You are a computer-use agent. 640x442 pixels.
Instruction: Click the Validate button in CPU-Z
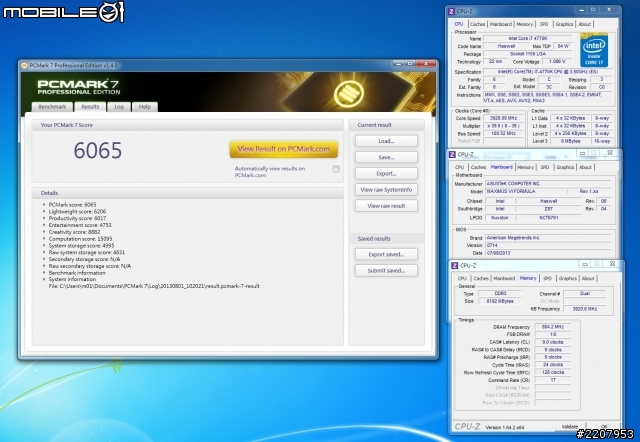[569, 426]
